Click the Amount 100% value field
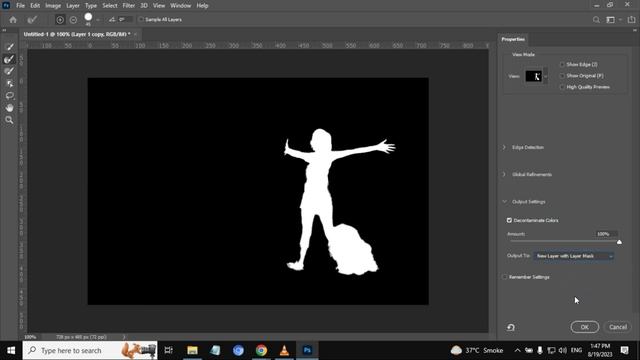This screenshot has width=640, height=360. 606,234
